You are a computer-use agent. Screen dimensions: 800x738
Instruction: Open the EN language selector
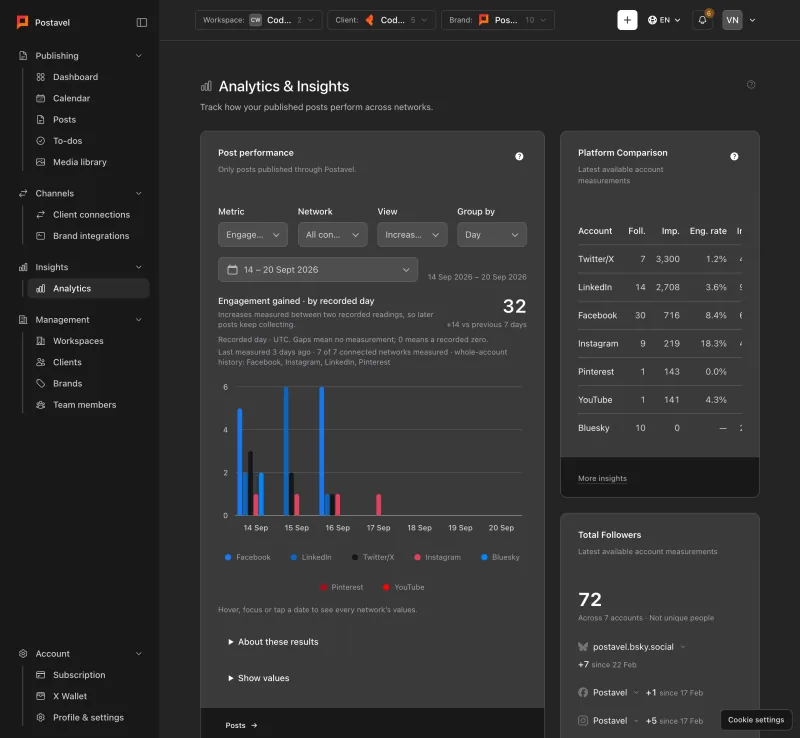coord(664,20)
